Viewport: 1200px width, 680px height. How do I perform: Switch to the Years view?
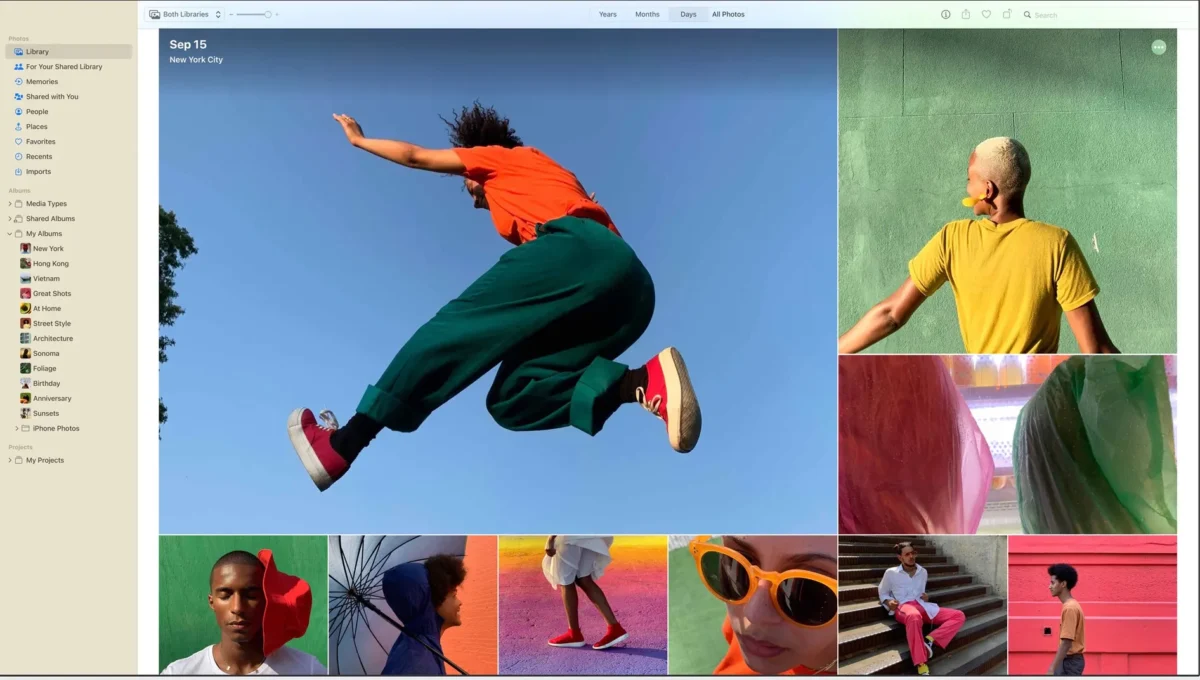tap(608, 14)
